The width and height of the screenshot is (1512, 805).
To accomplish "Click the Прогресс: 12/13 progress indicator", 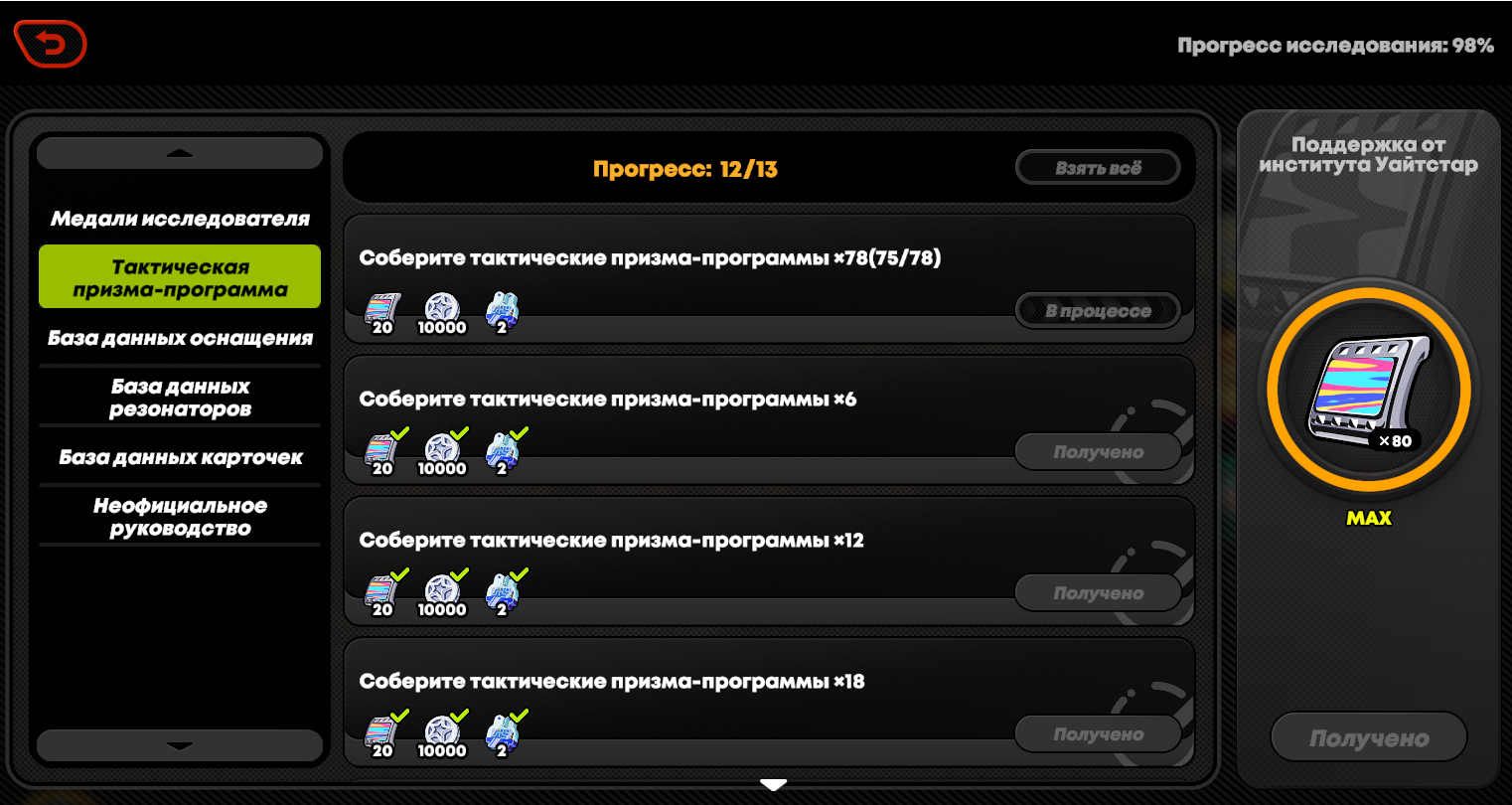I will (x=685, y=169).
